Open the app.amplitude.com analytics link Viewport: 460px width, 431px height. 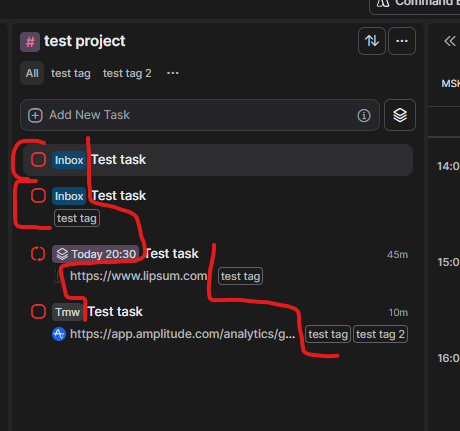(x=182, y=334)
